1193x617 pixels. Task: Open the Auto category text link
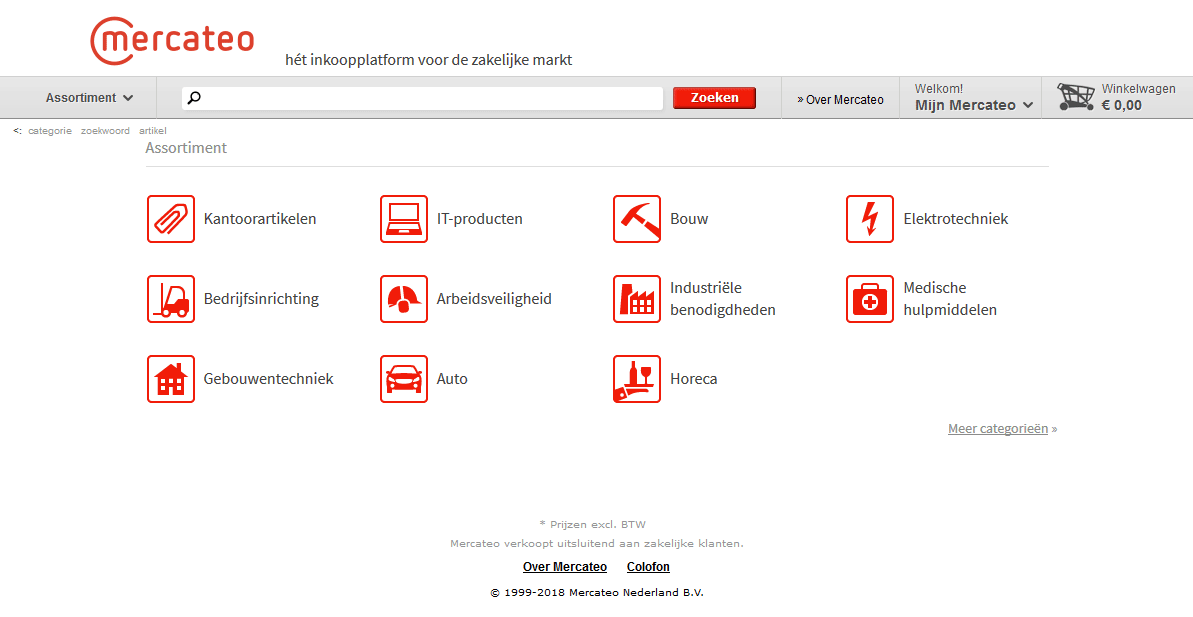[452, 379]
